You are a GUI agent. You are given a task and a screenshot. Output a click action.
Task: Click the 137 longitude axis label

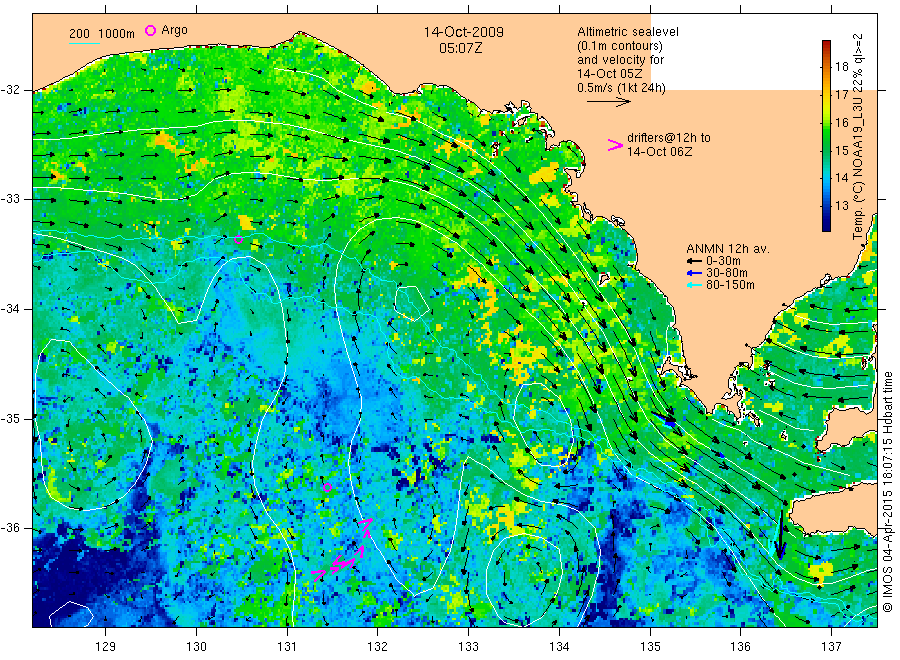tap(831, 647)
